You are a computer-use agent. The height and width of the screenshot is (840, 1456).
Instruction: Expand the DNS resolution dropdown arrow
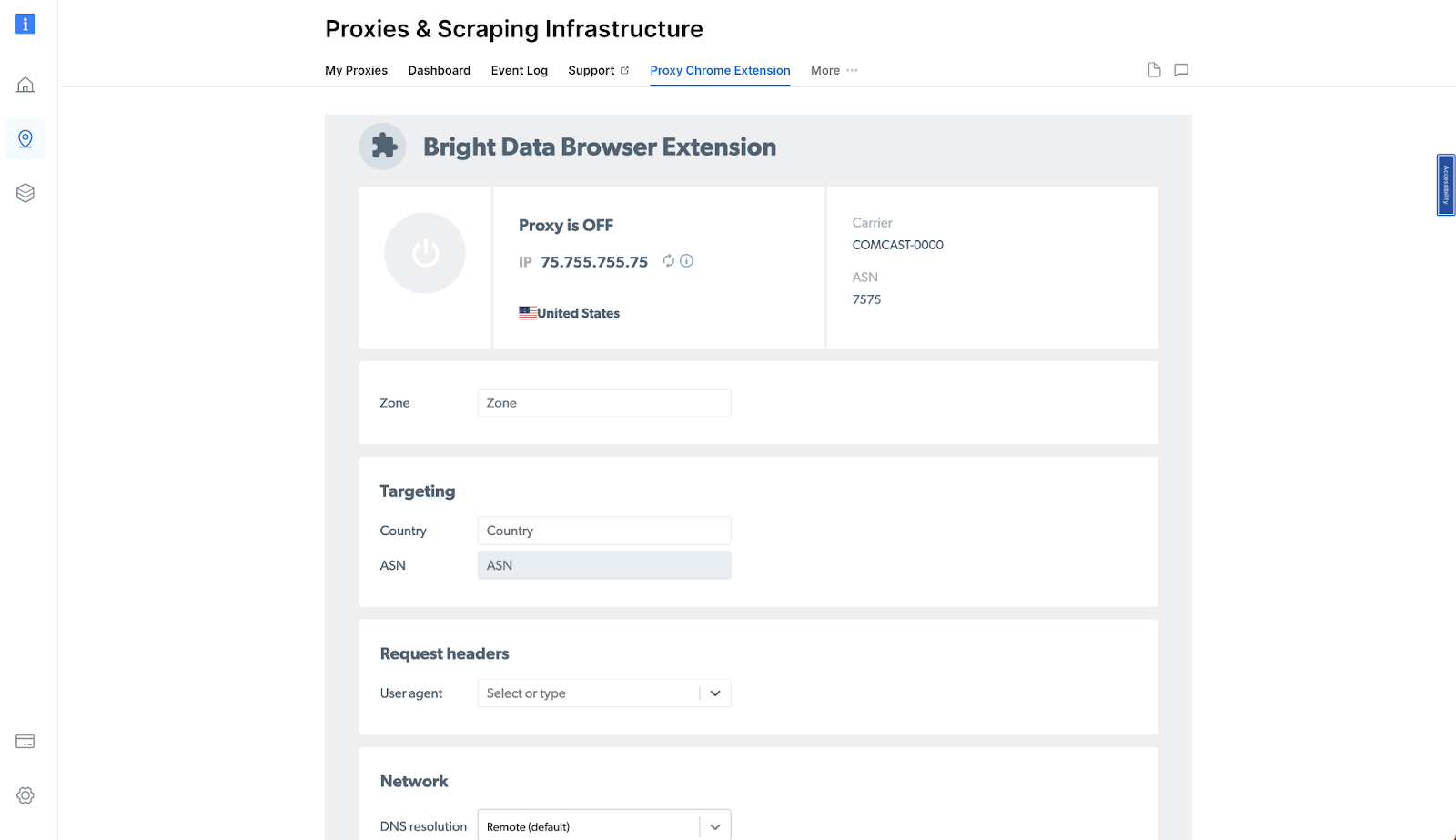click(715, 826)
